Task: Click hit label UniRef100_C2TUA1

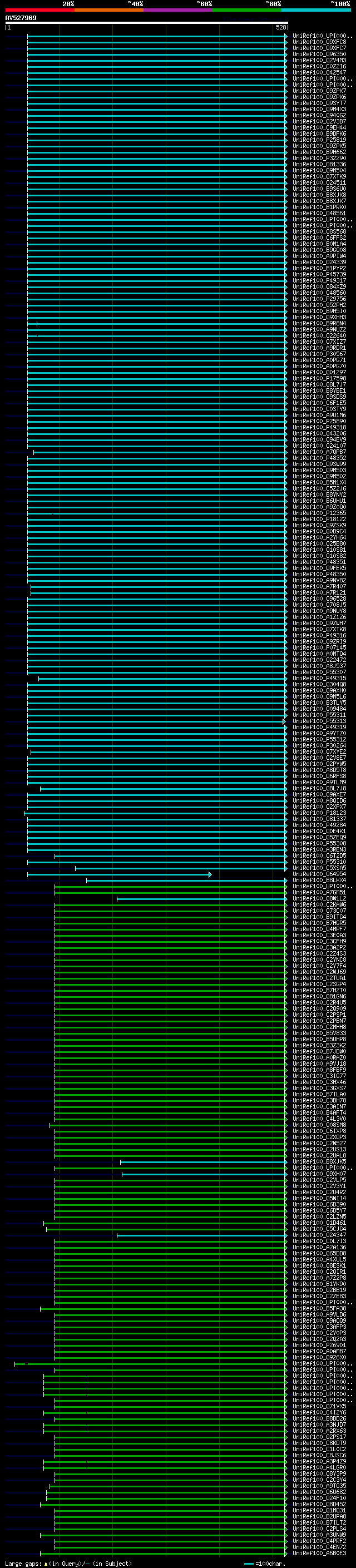Action: (x=319, y=977)
